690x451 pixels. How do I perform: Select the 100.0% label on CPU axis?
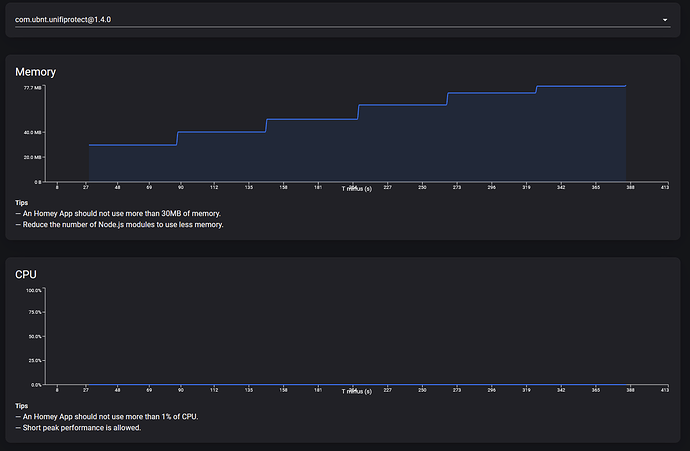[x=33, y=290]
